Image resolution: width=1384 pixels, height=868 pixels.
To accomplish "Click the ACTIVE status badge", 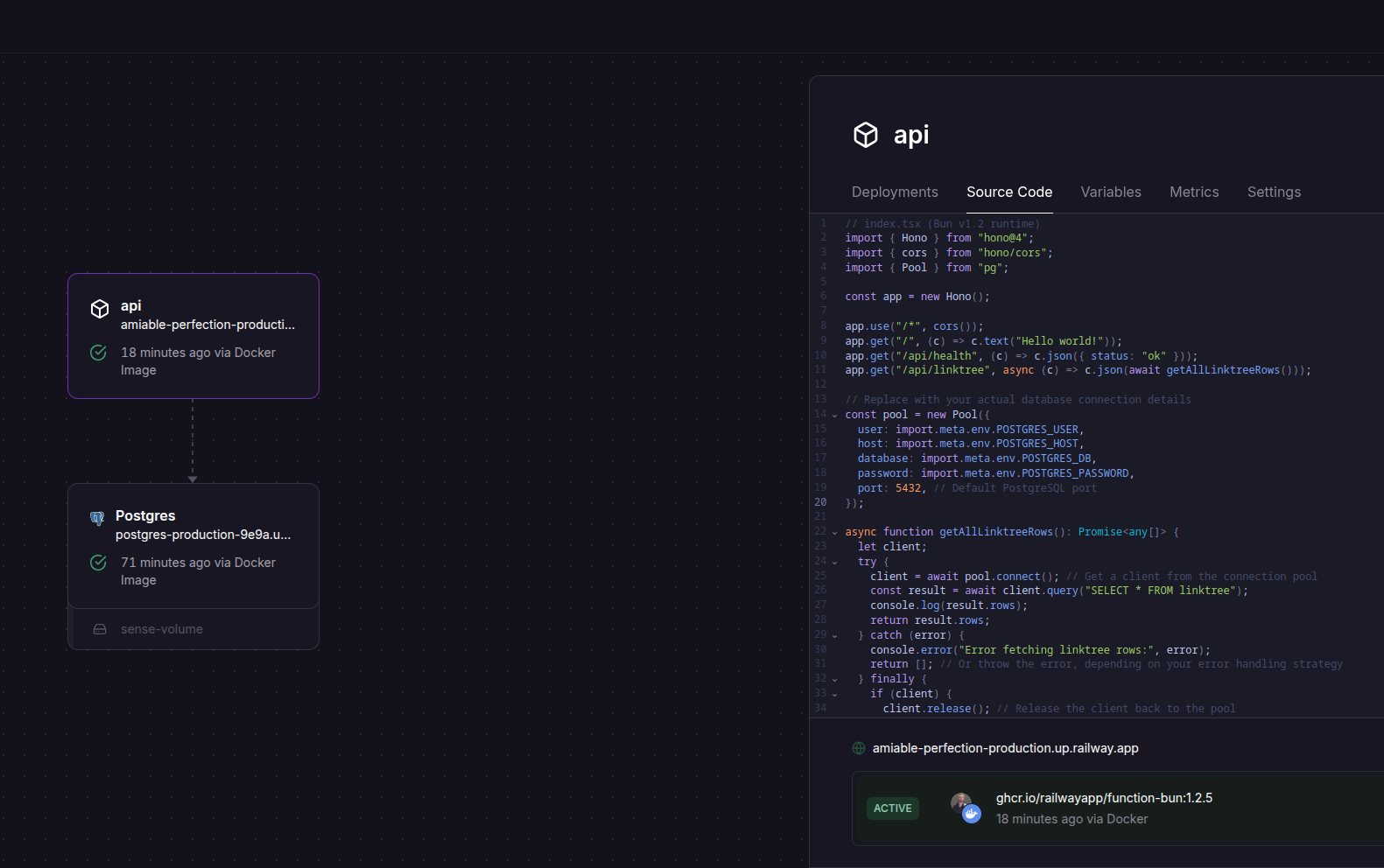I will [x=892, y=808].
